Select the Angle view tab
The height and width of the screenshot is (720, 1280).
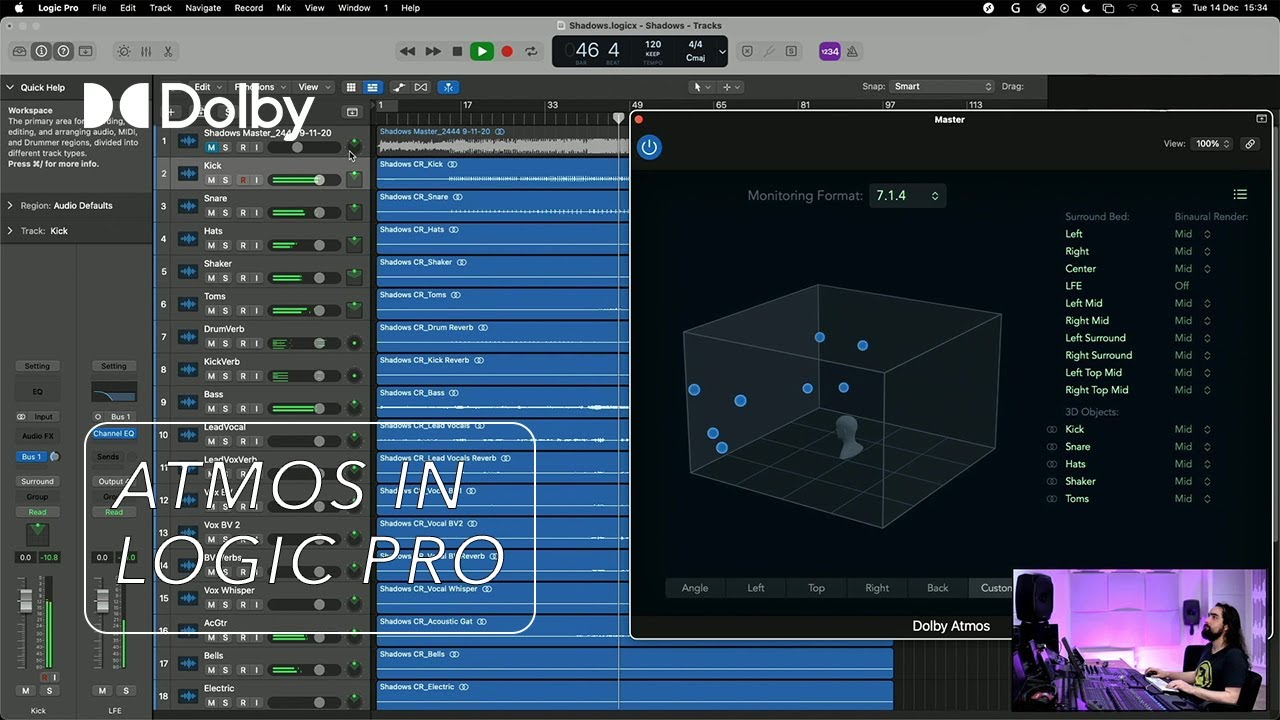point(695,588)
